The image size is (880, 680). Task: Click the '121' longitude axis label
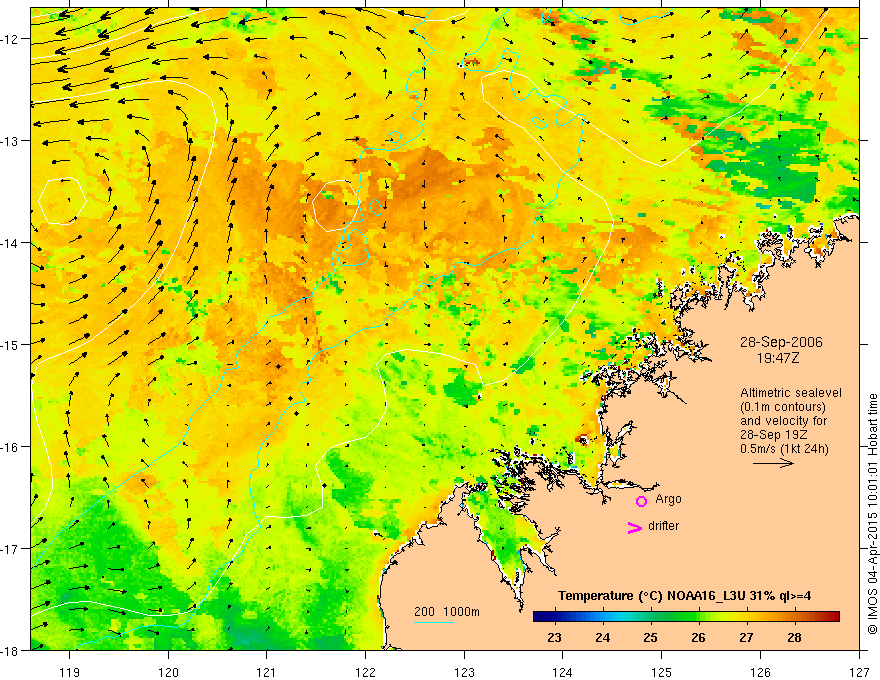coord(267,672)
